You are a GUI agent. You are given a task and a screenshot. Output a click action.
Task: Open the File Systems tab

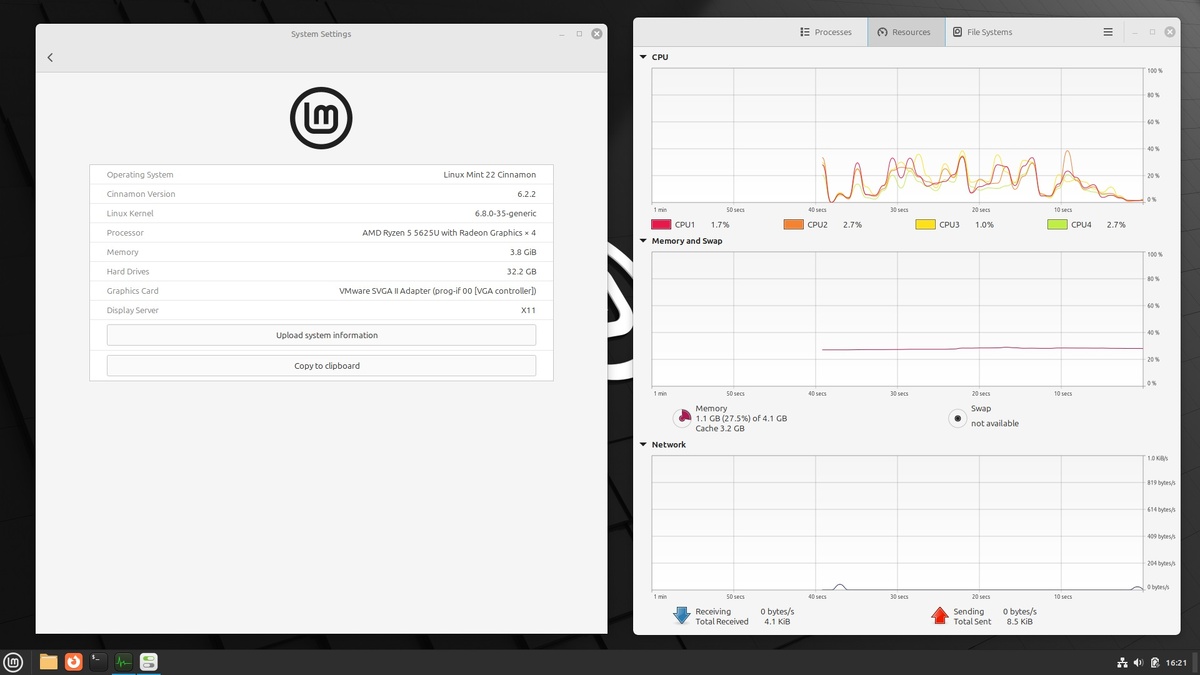982,32
